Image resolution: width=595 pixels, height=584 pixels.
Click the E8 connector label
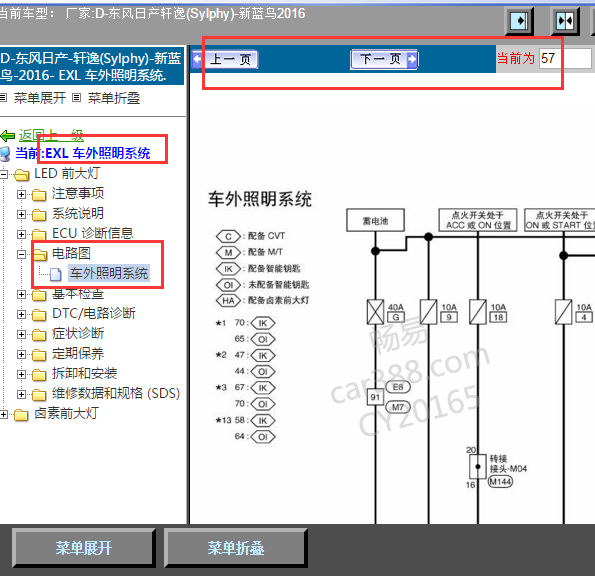coord(398,387)
